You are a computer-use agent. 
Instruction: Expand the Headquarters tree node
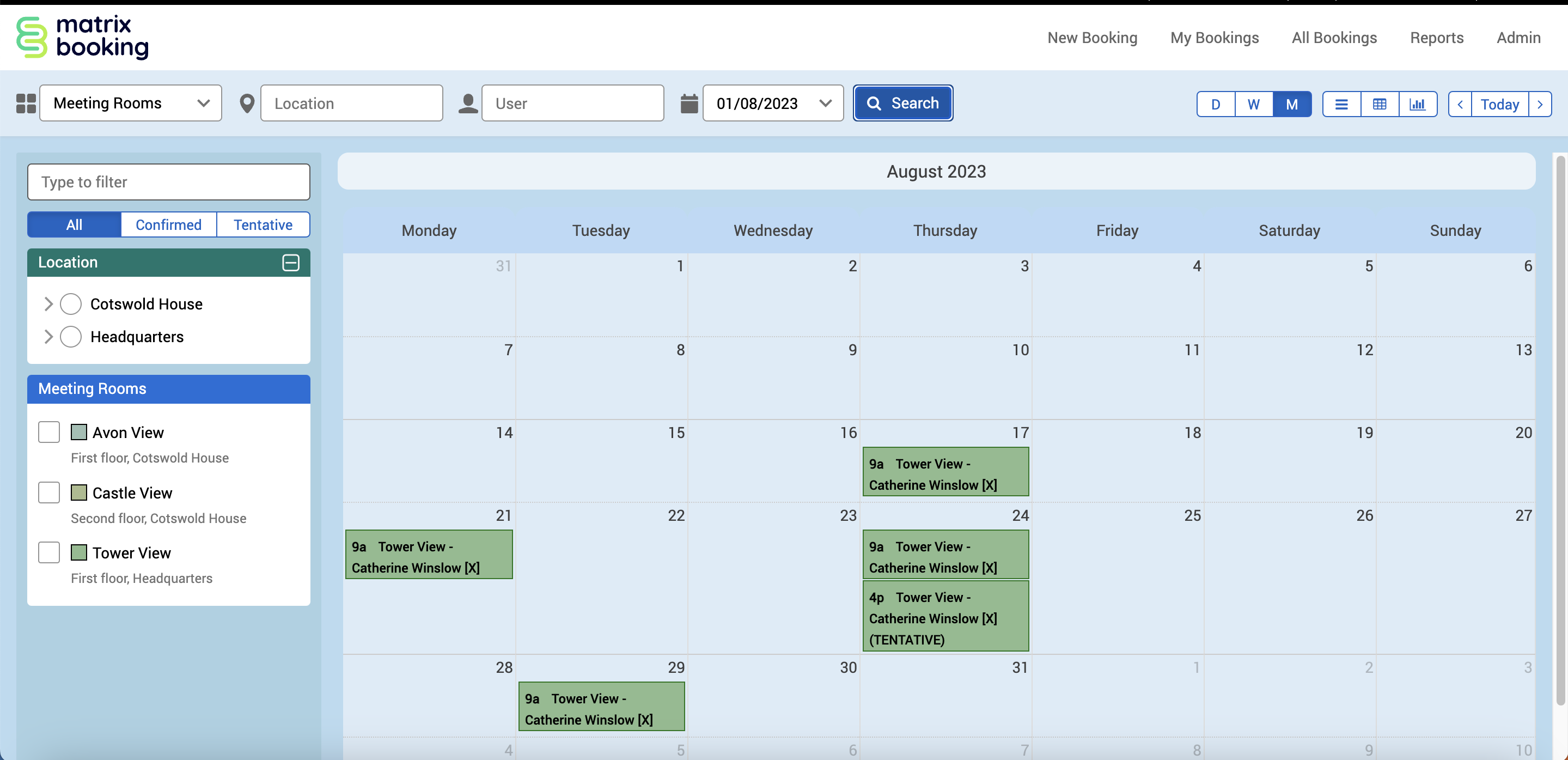(x=48, y=337)
